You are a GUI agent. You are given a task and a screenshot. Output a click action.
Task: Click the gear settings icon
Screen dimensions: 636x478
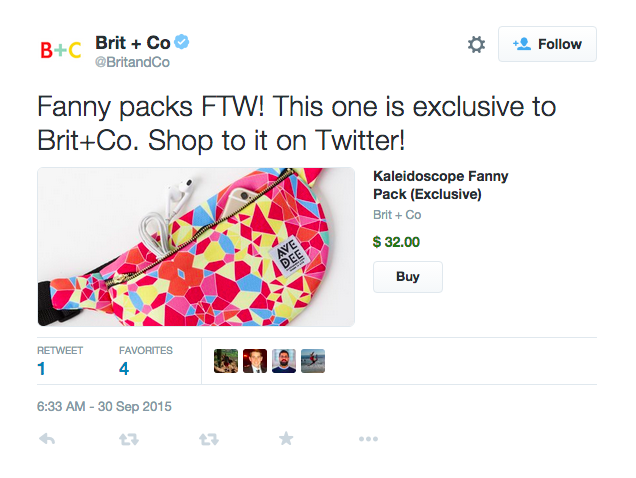point(477,45)
